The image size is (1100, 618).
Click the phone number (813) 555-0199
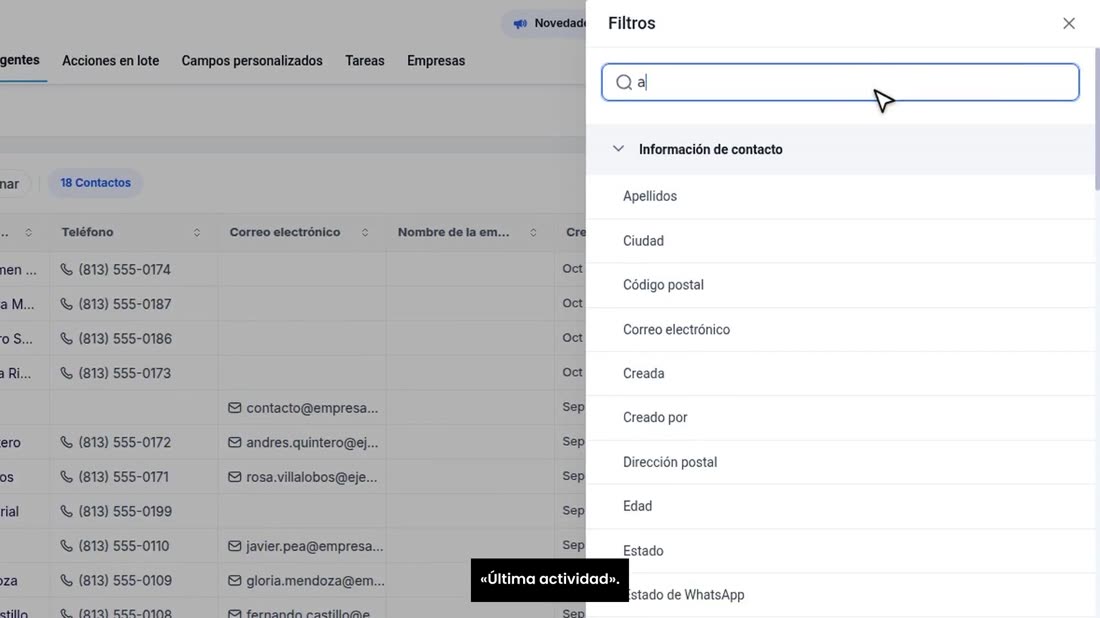[x=125, y=511]
